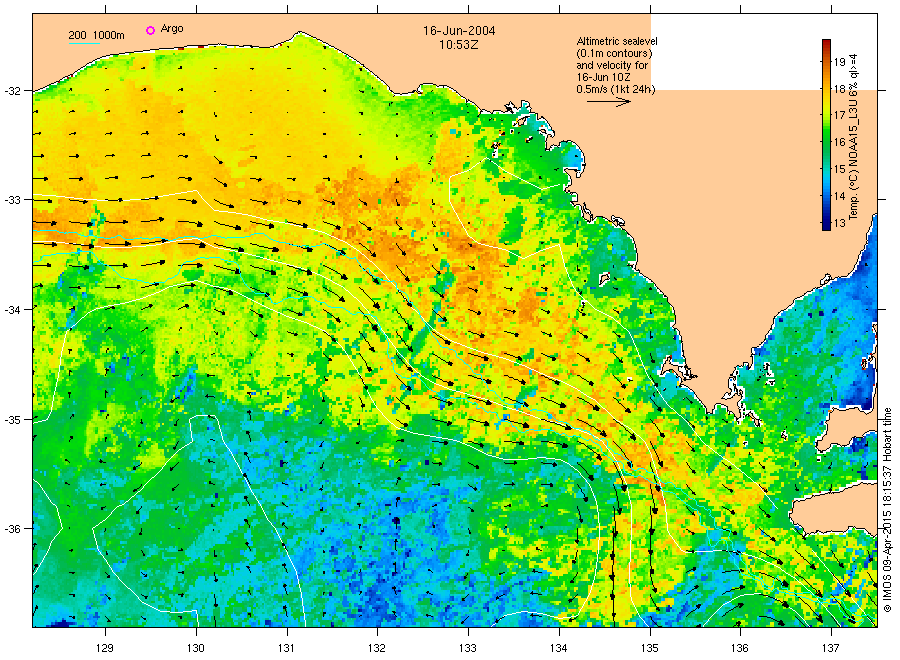The image size is (900, 660).
Task: Click the 18 label on color bar
Action: 839,89
